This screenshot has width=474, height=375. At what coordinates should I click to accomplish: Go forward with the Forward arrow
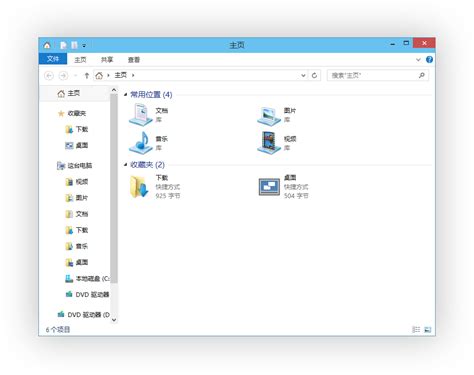pyautogui.click(x=63, y=76)
